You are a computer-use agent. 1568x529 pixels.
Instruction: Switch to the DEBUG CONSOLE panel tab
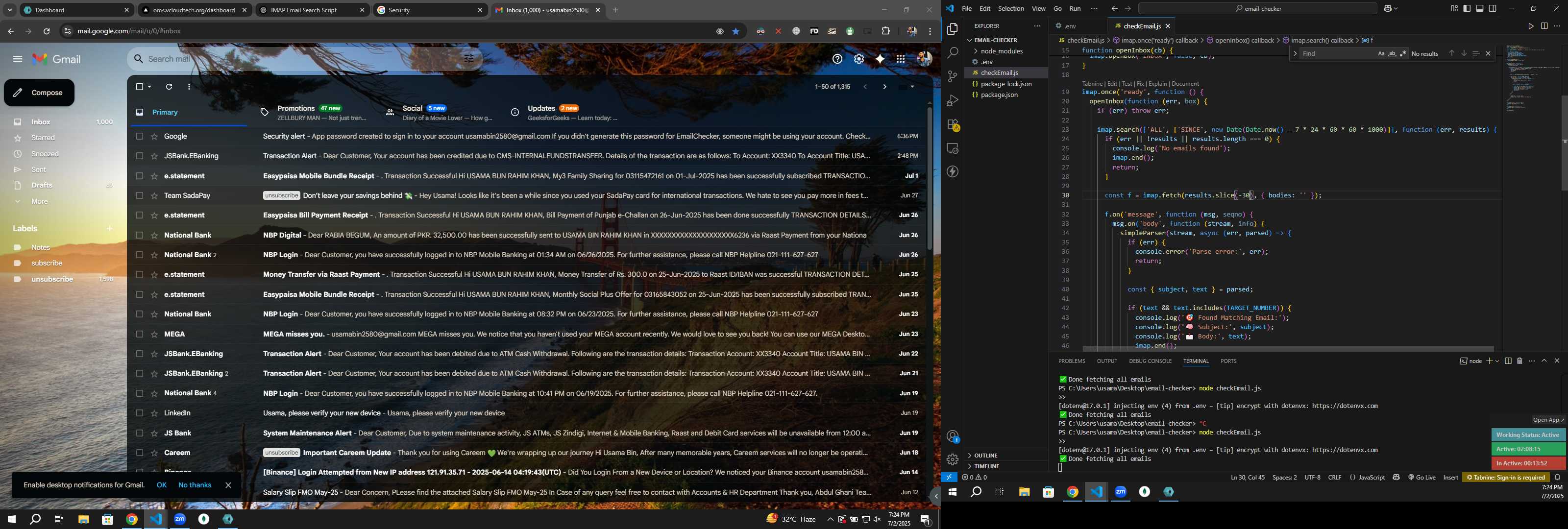[1150, 361]
